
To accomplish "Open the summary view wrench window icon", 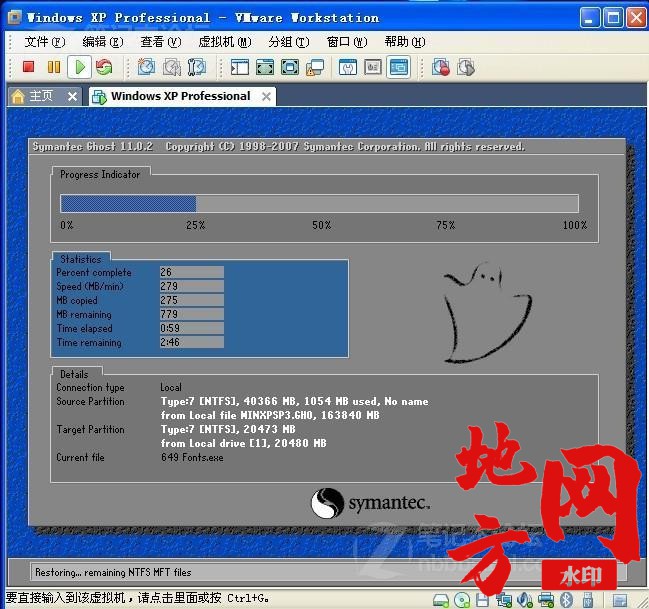I will (348, 67).
